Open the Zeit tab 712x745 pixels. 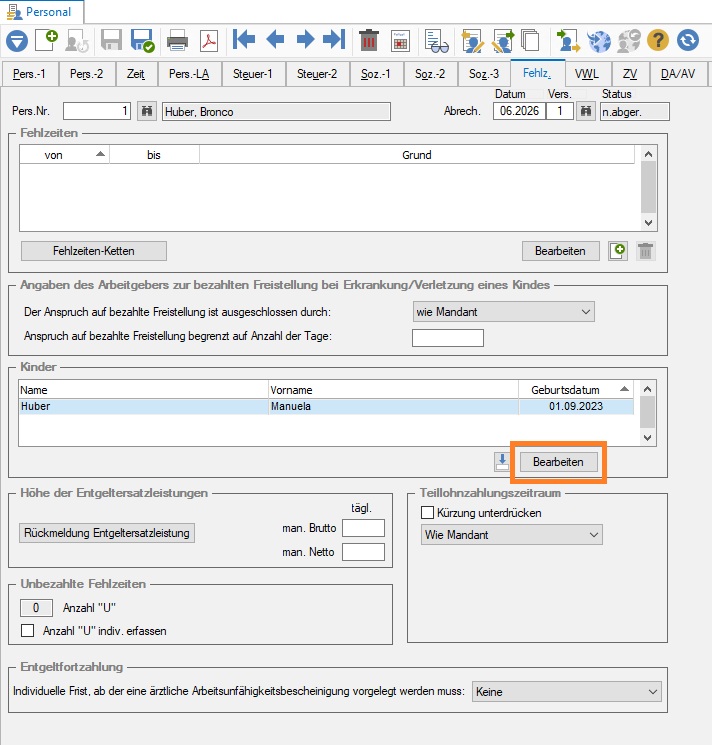[x=136, y=74]
